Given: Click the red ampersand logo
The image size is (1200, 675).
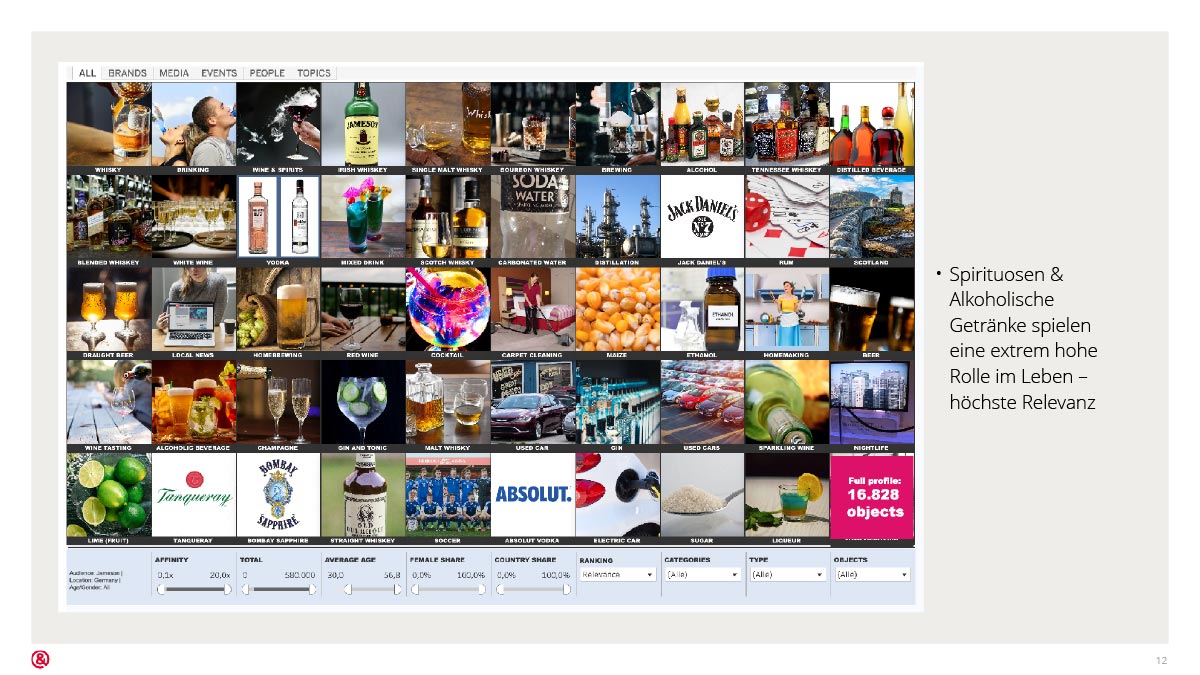Looking at the screenshot, I should (40, 659).
